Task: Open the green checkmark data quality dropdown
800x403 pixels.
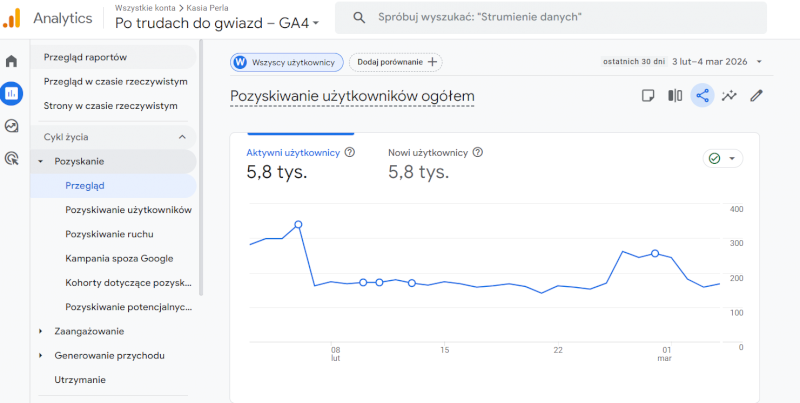Action: point(722,158)
